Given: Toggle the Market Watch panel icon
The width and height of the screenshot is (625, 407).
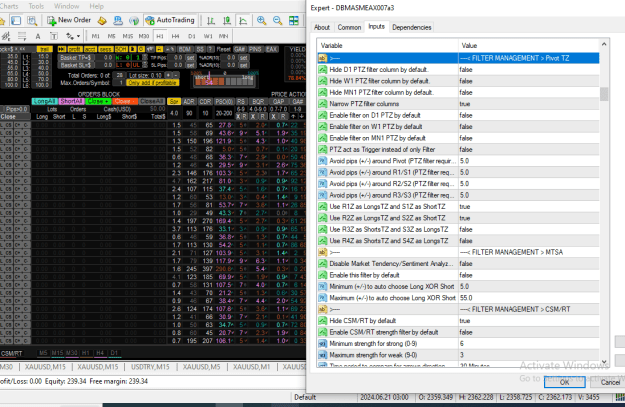Looking at the screenshot, I should tap(16, 20).
